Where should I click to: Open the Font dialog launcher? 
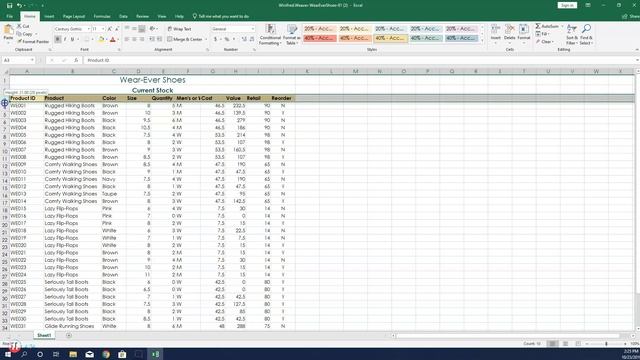tap(119, 50)
